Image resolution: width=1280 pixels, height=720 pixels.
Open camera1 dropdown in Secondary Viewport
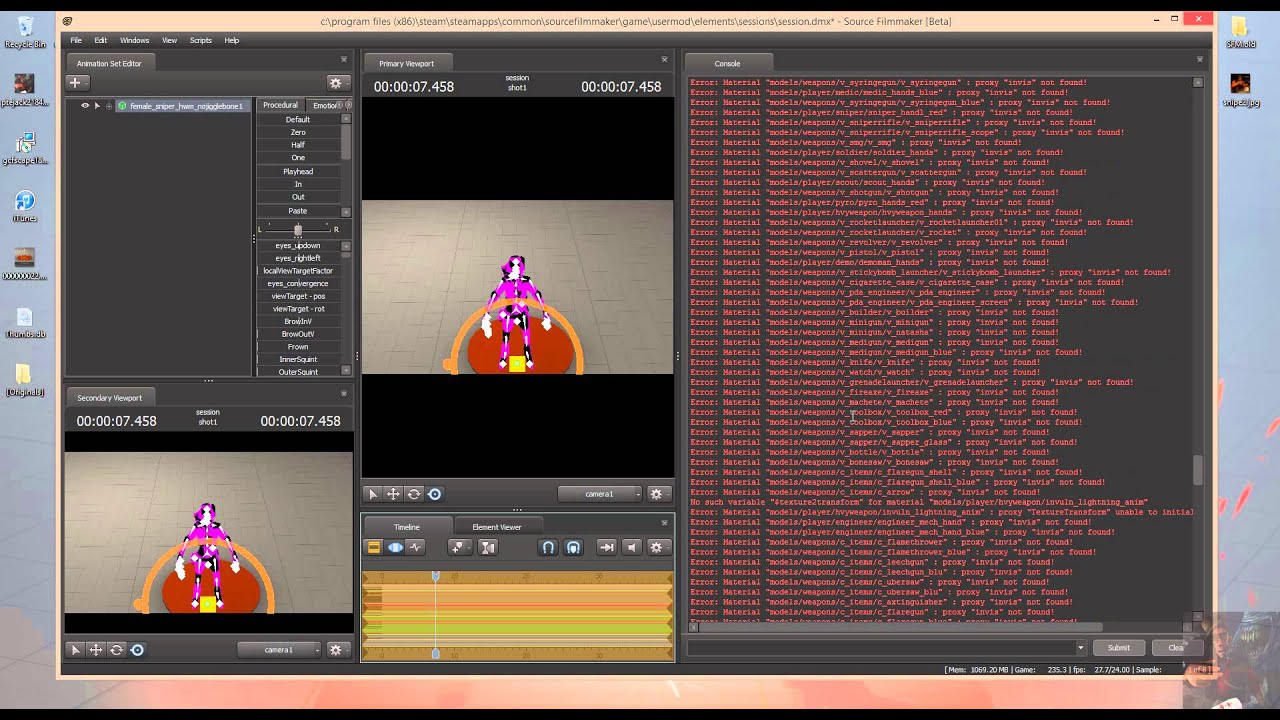[279, 650]
